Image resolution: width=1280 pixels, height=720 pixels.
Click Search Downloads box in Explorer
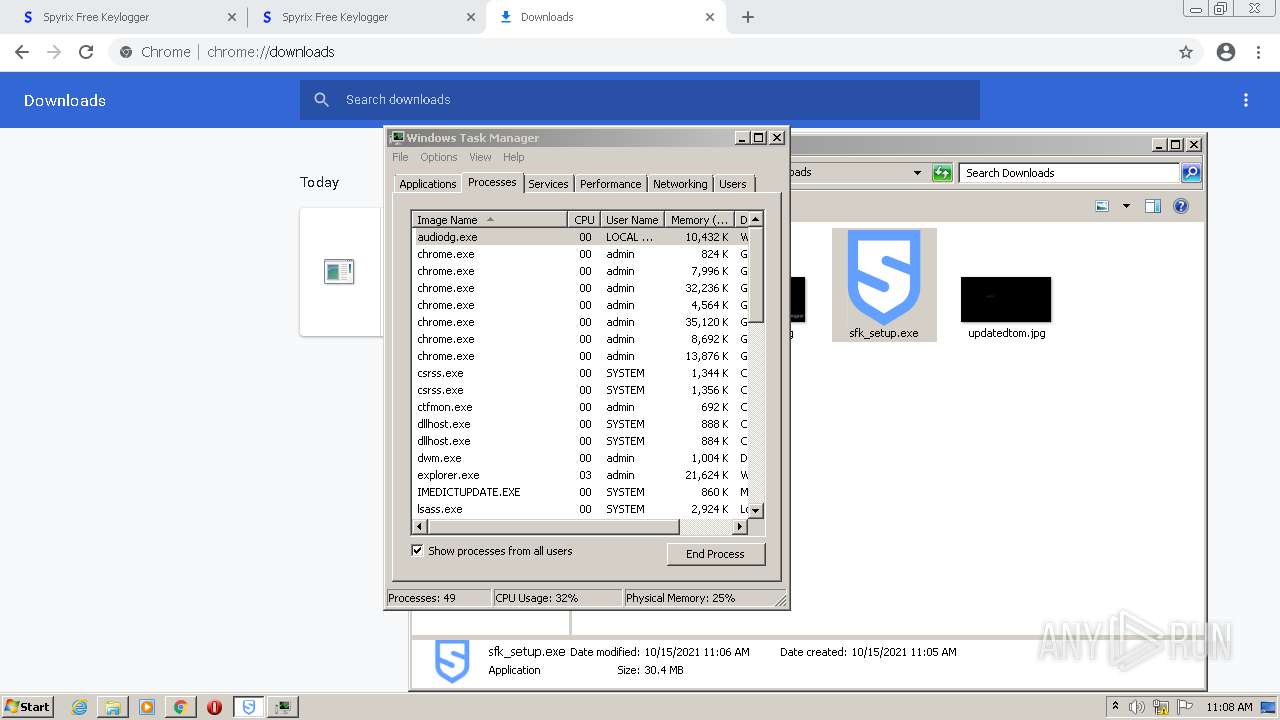1068,173
